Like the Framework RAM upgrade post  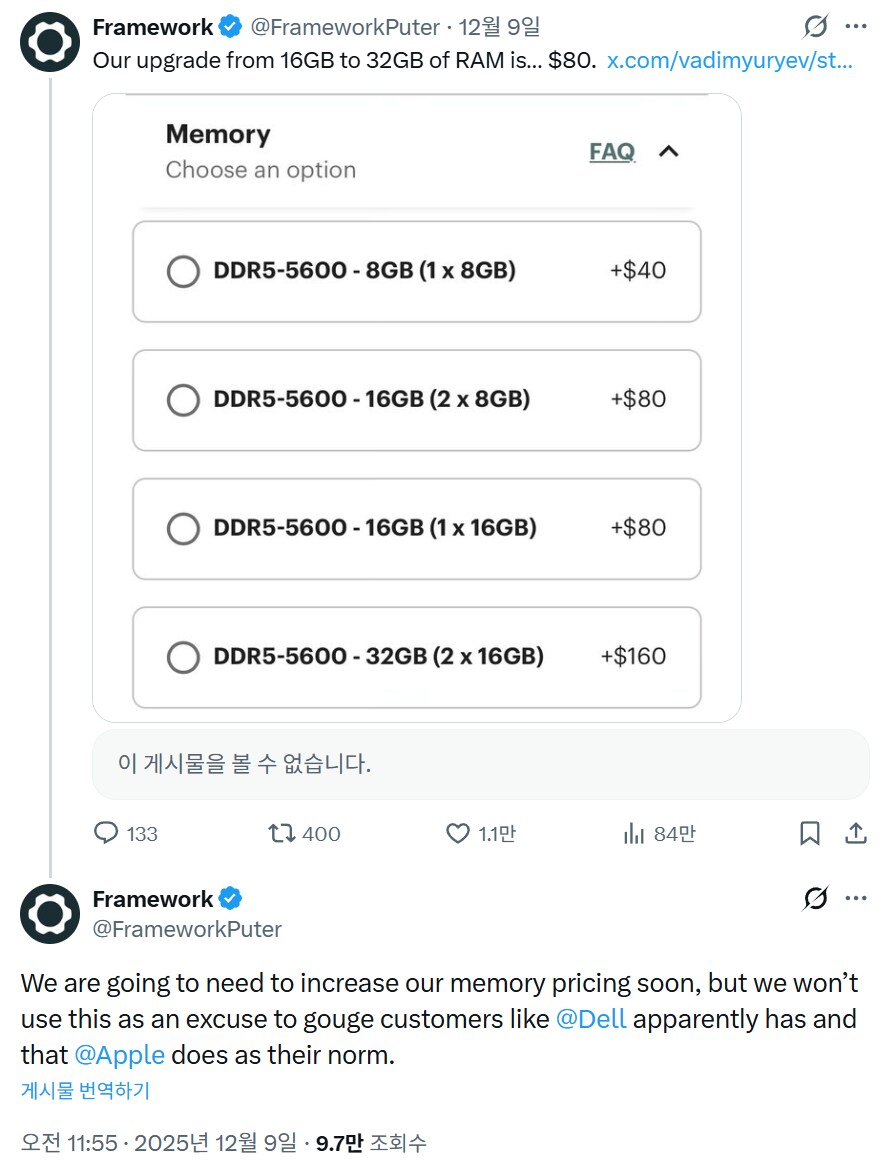[457, 833]
